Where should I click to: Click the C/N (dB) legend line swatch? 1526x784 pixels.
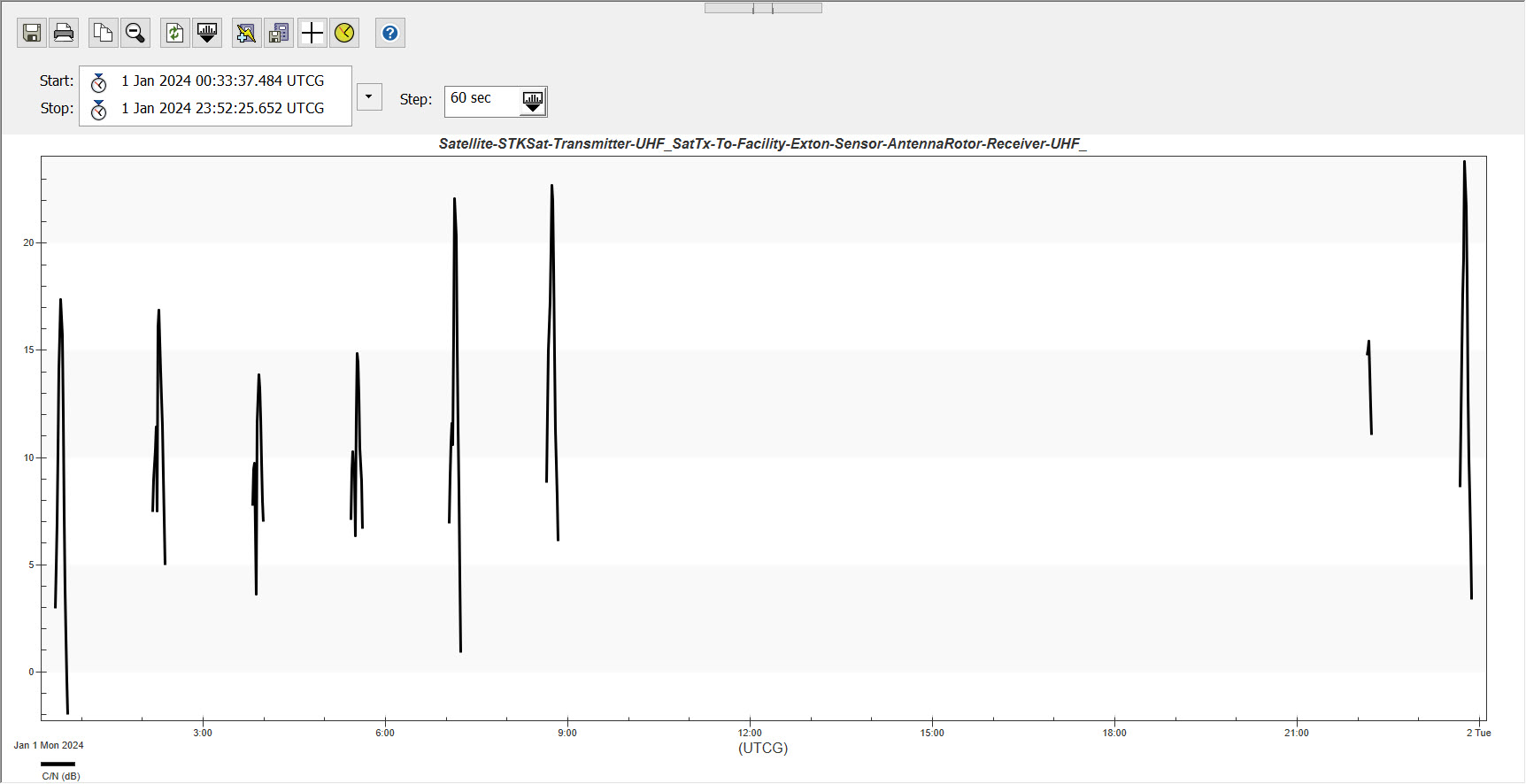tap(58, 764)
